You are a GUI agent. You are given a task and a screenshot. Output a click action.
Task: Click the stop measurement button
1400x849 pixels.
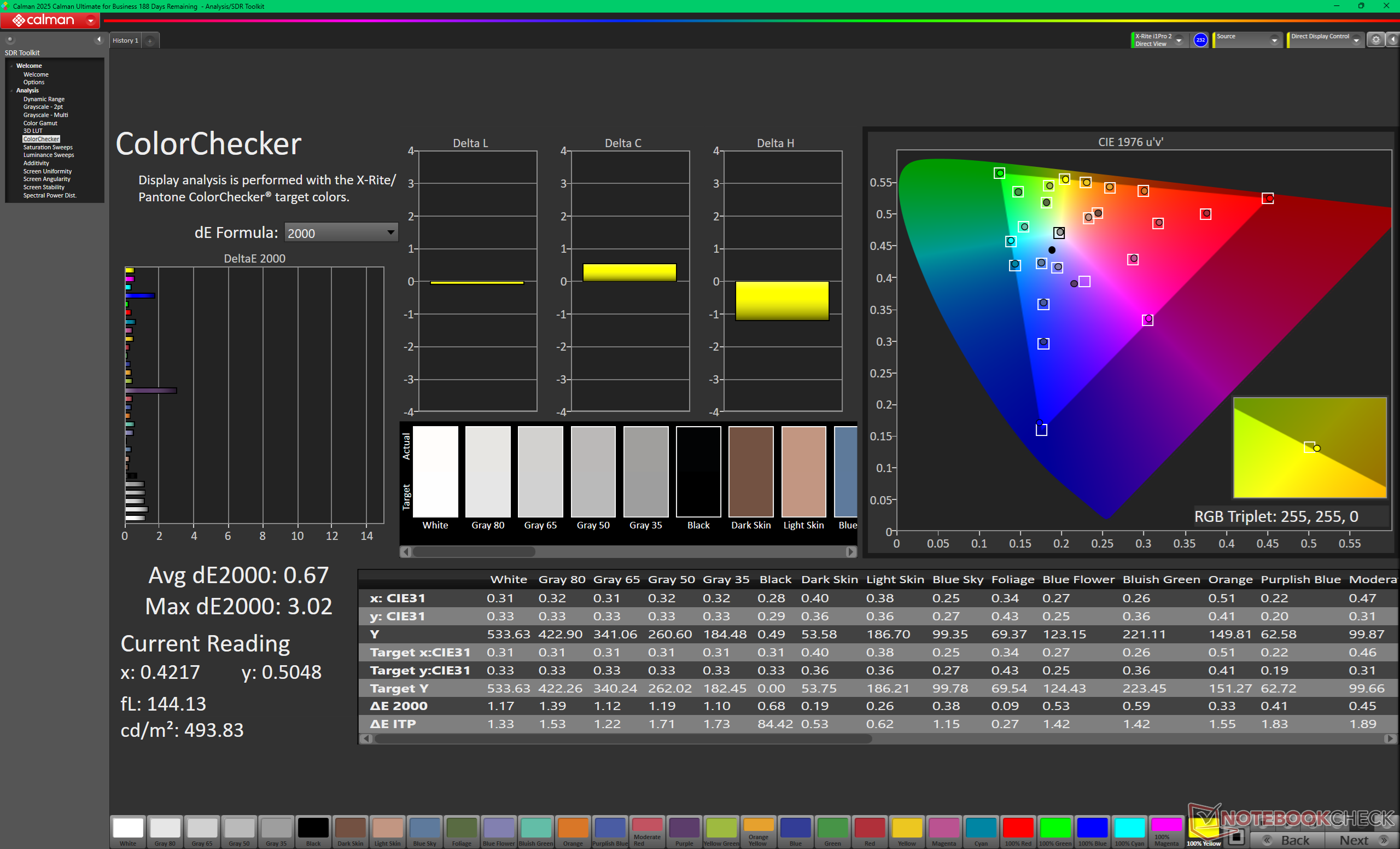pyautogui.click(x=1236, y=837)
